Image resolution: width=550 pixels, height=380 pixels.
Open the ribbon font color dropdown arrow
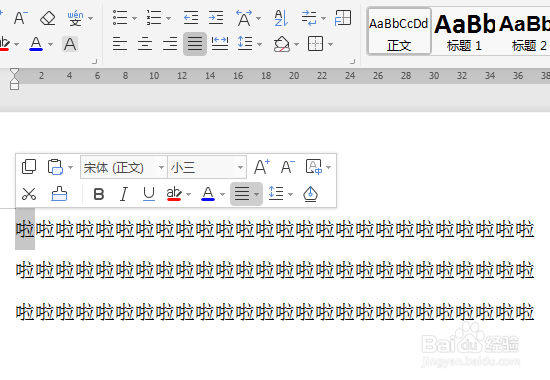51,45
